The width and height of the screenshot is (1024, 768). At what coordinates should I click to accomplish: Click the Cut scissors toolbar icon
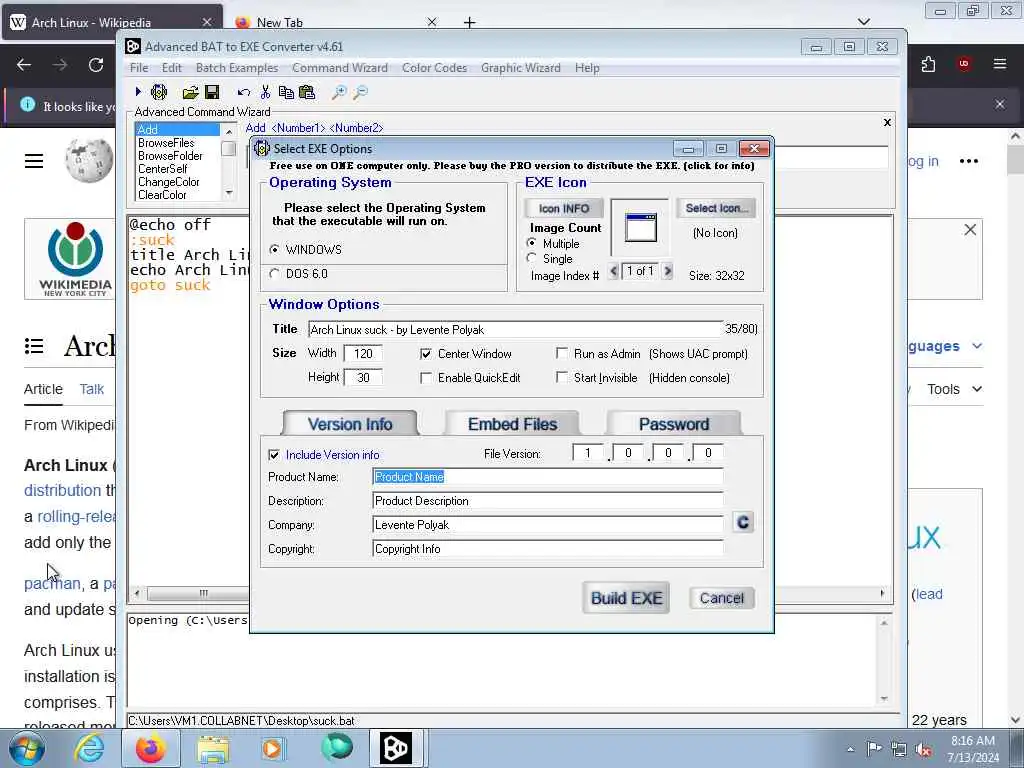tap(265, 92)
